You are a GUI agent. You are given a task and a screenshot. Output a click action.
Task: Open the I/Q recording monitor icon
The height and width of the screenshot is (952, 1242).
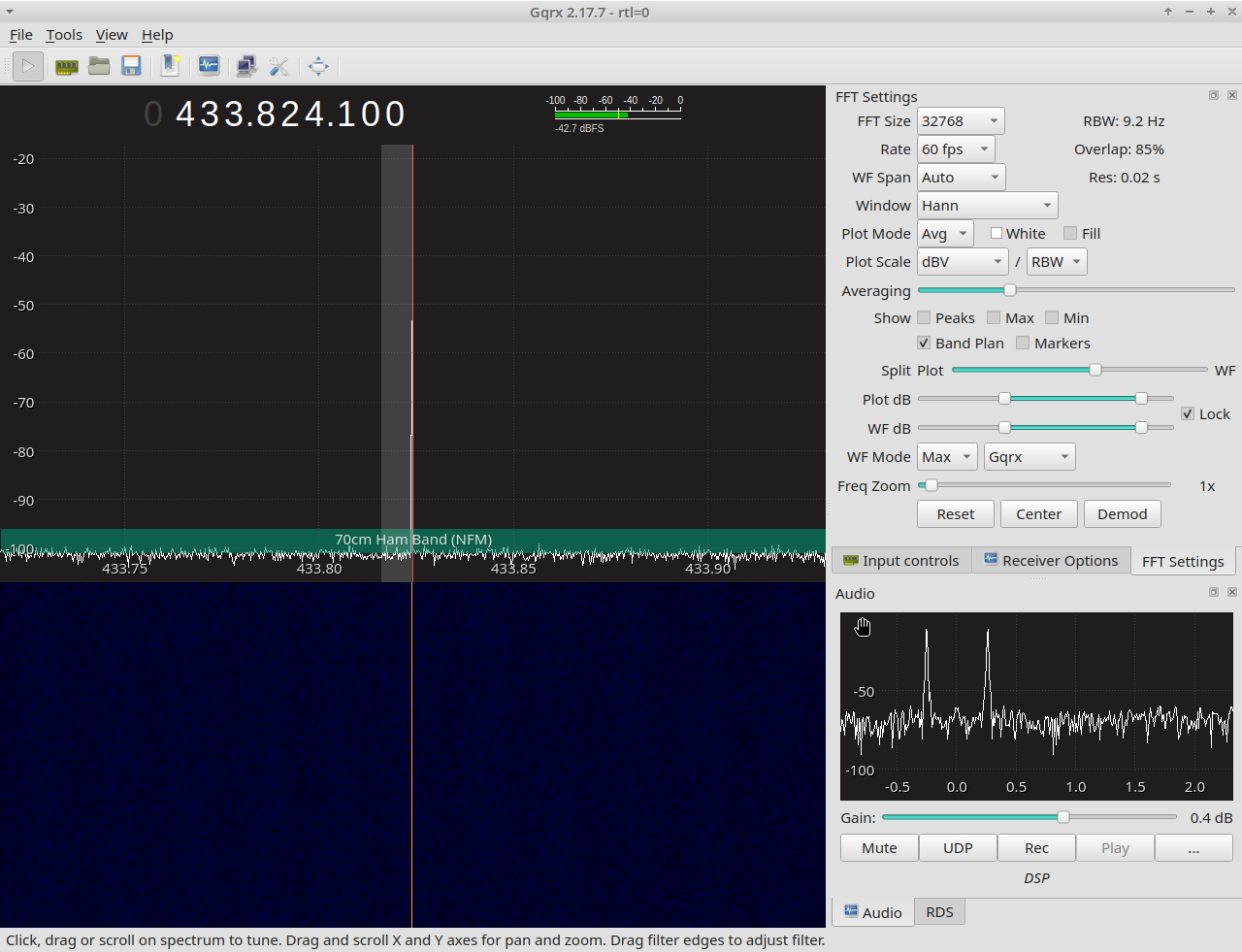pos(209,66)
